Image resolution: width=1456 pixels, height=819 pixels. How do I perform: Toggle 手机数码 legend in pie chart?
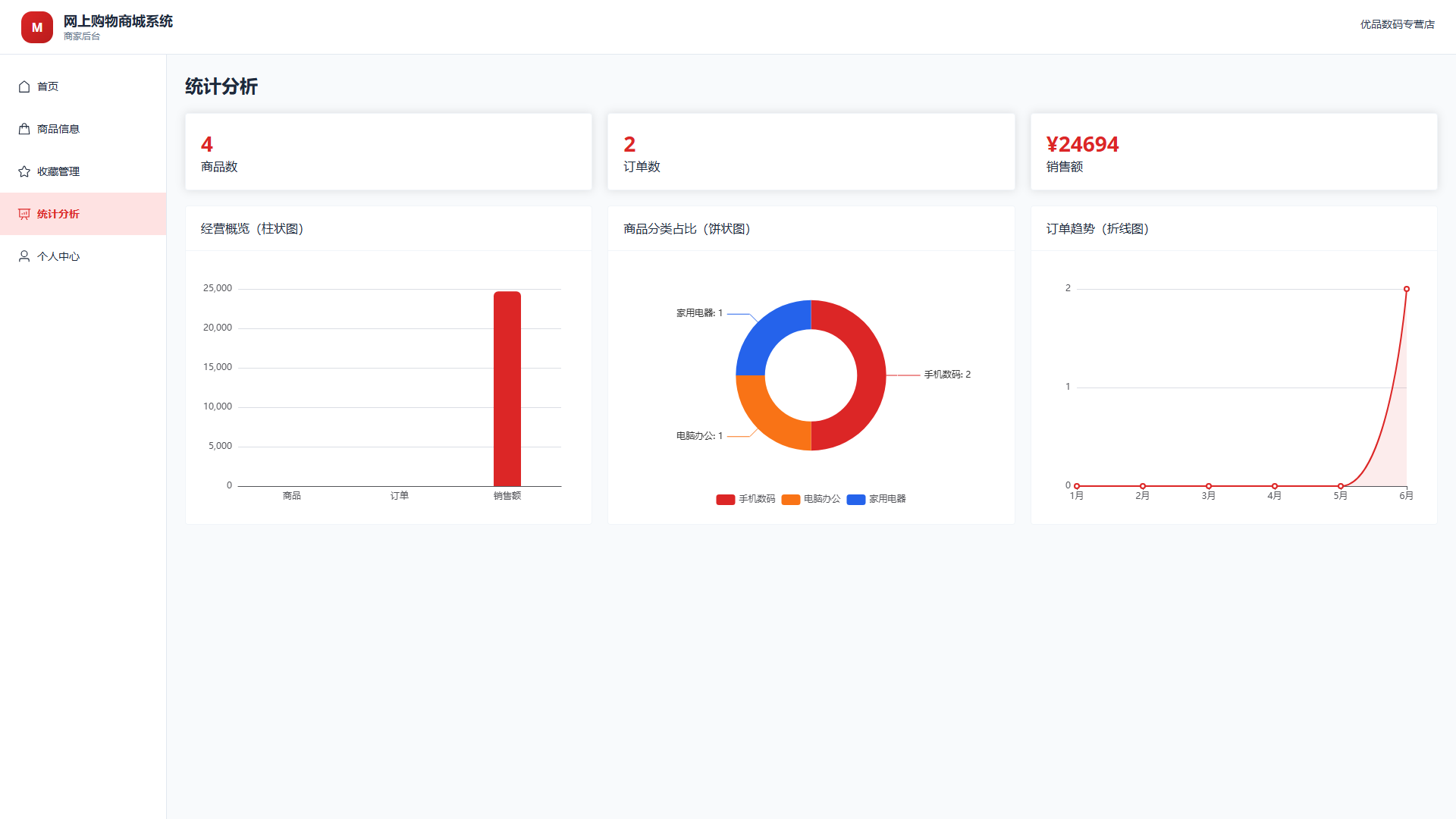tap(745, 499)
